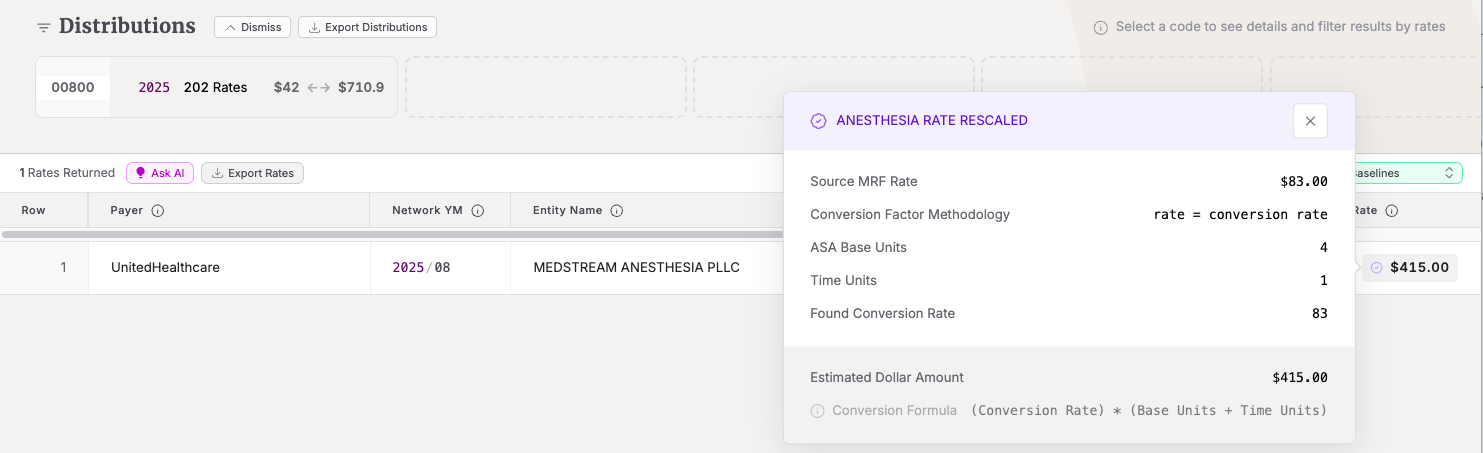Click the Export Rates button
The image size is (1483, 453).
[252, 173]
